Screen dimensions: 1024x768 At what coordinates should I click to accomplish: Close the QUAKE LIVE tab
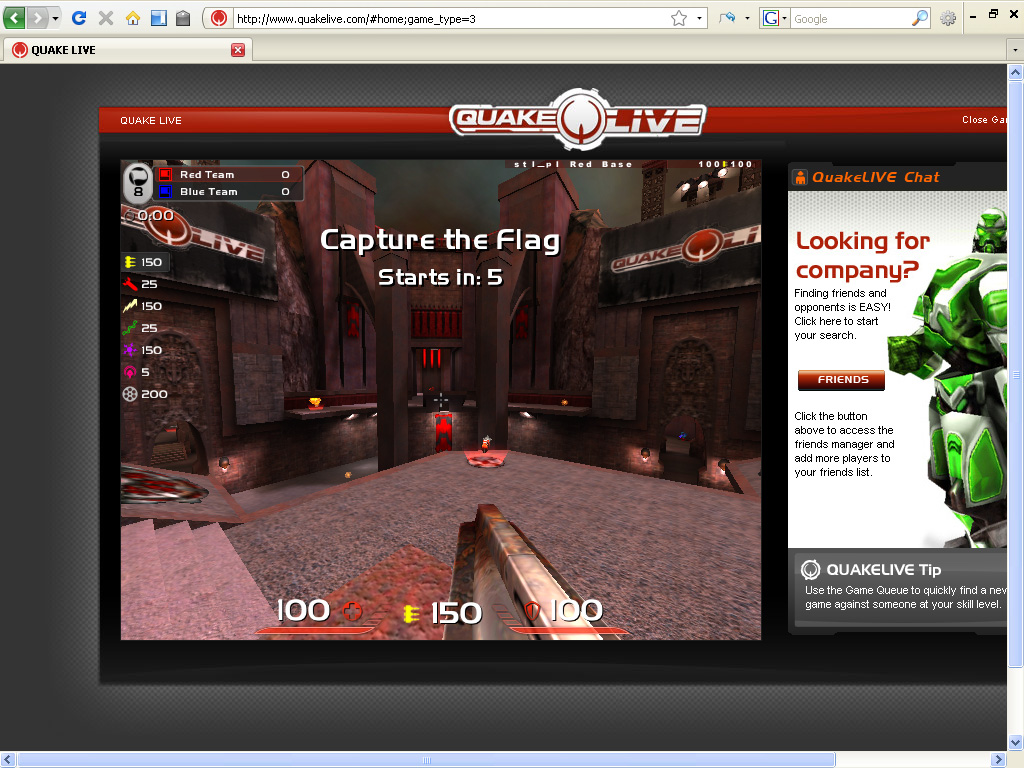[x=238, y=50]
